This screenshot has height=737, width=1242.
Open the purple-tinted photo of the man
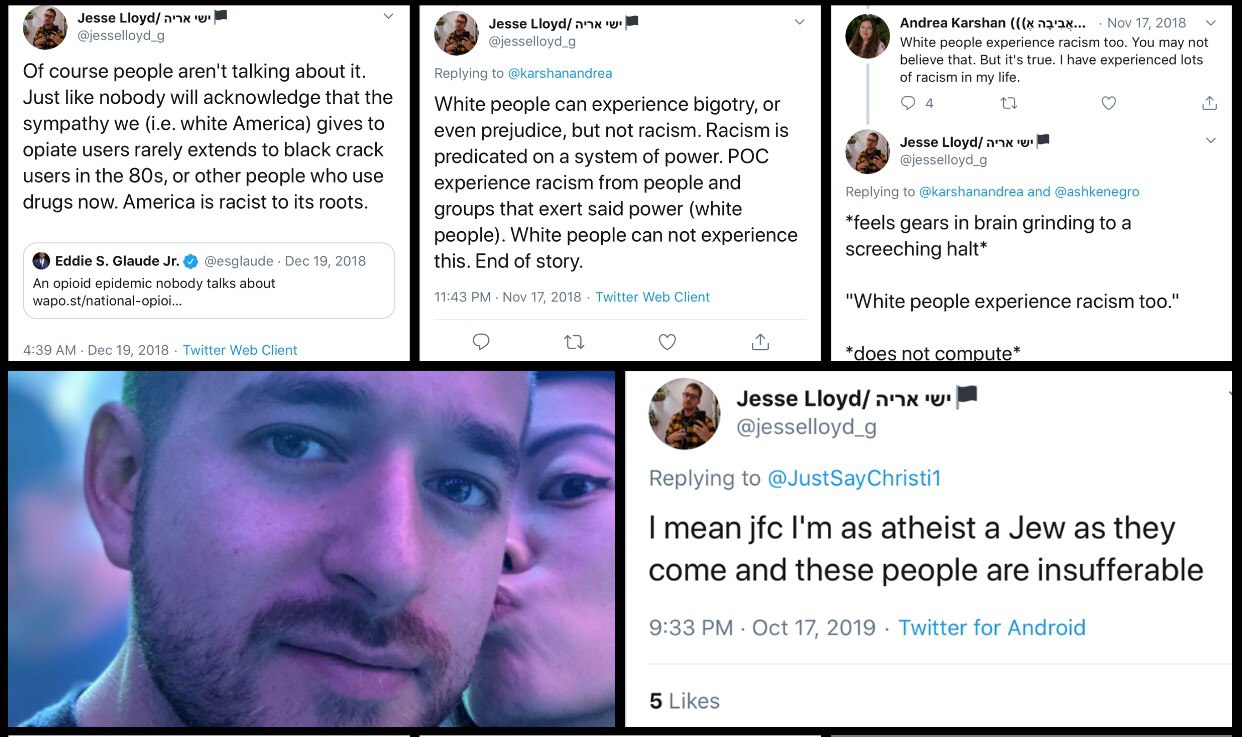point(312,549)
